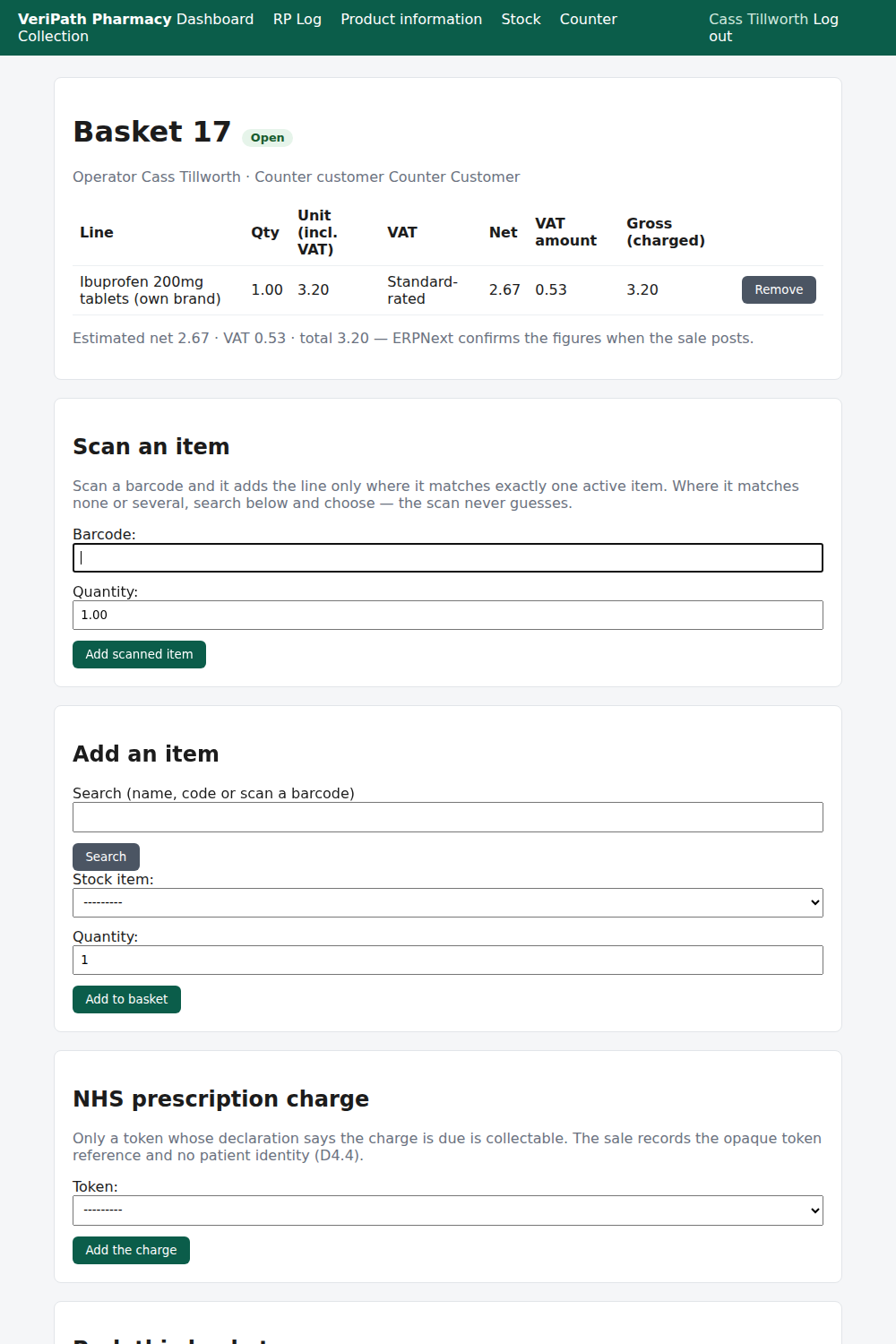Click the Add to basket button

[x=126, y=999]
